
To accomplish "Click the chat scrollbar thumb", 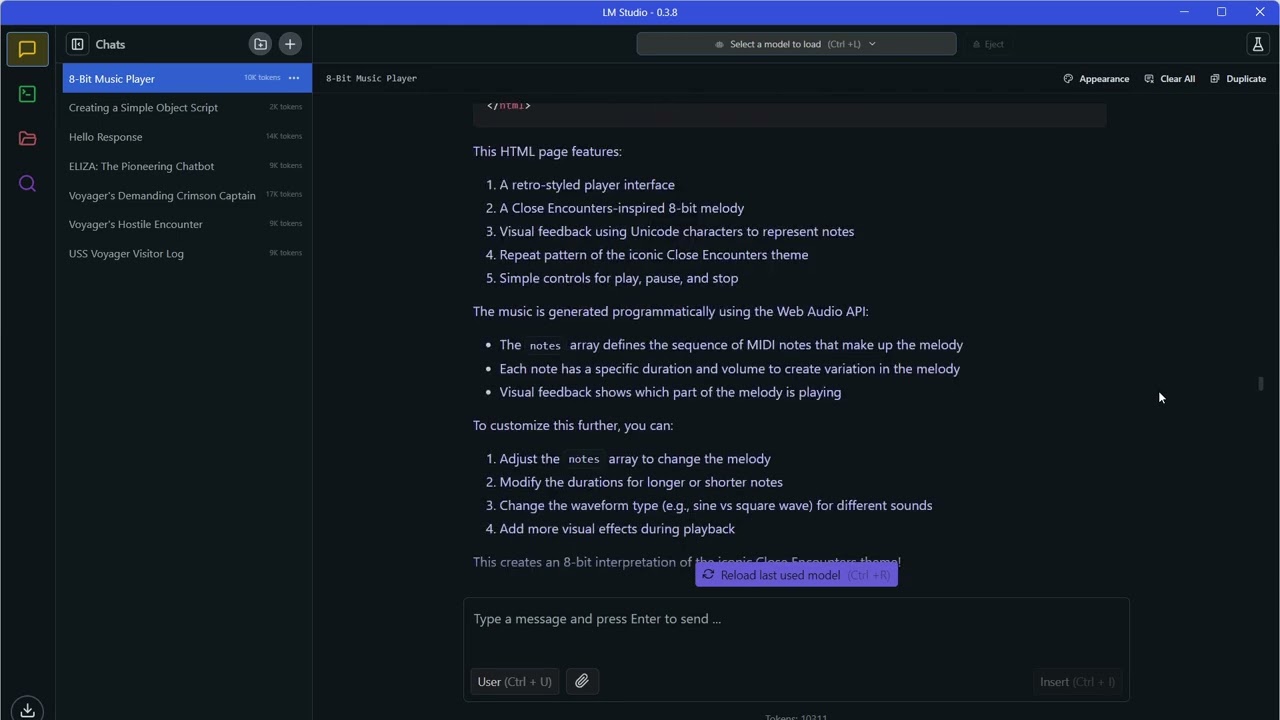I will tap(1261, 384).
